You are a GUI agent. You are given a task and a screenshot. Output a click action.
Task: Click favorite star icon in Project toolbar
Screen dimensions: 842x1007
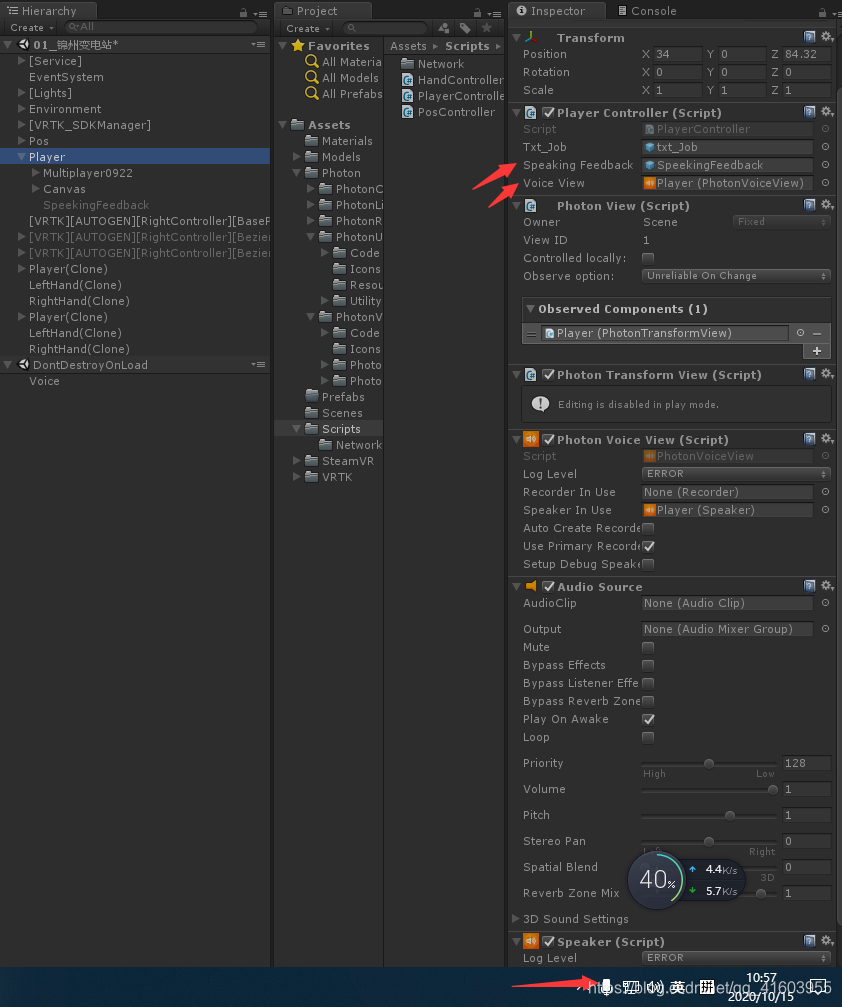tap(487, 28)
